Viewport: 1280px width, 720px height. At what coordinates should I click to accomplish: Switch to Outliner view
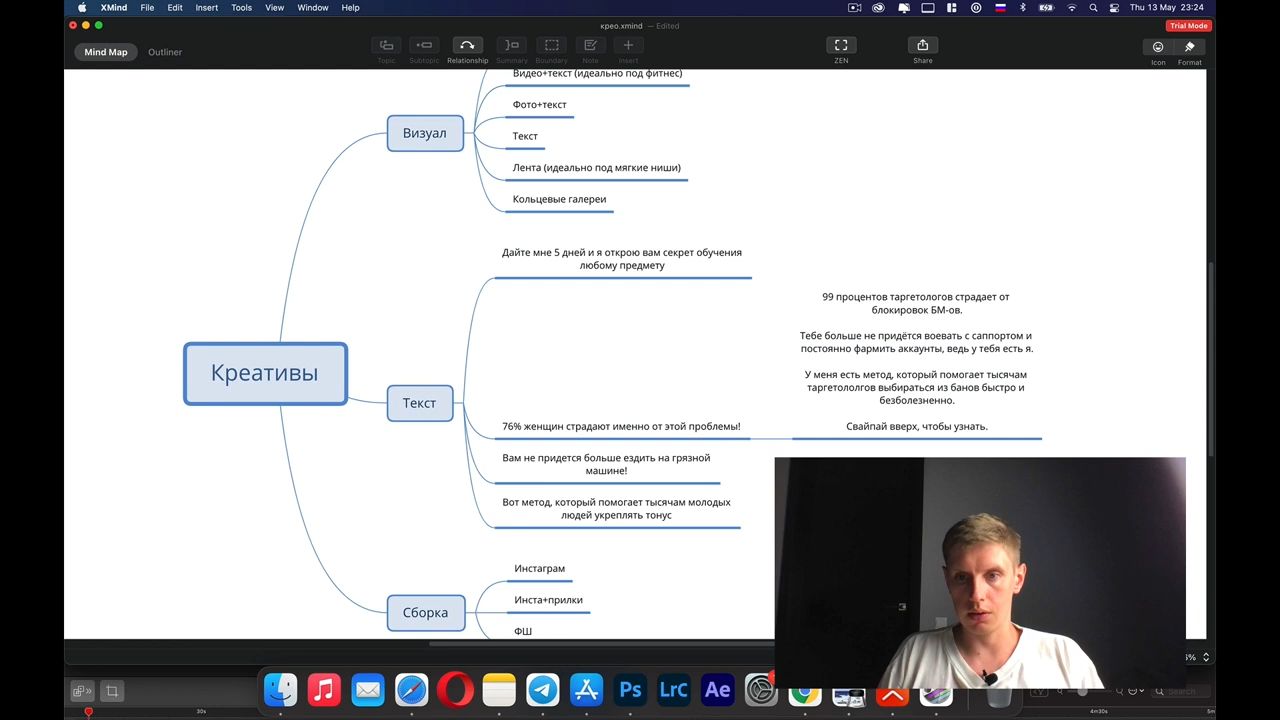click(165, 52)
